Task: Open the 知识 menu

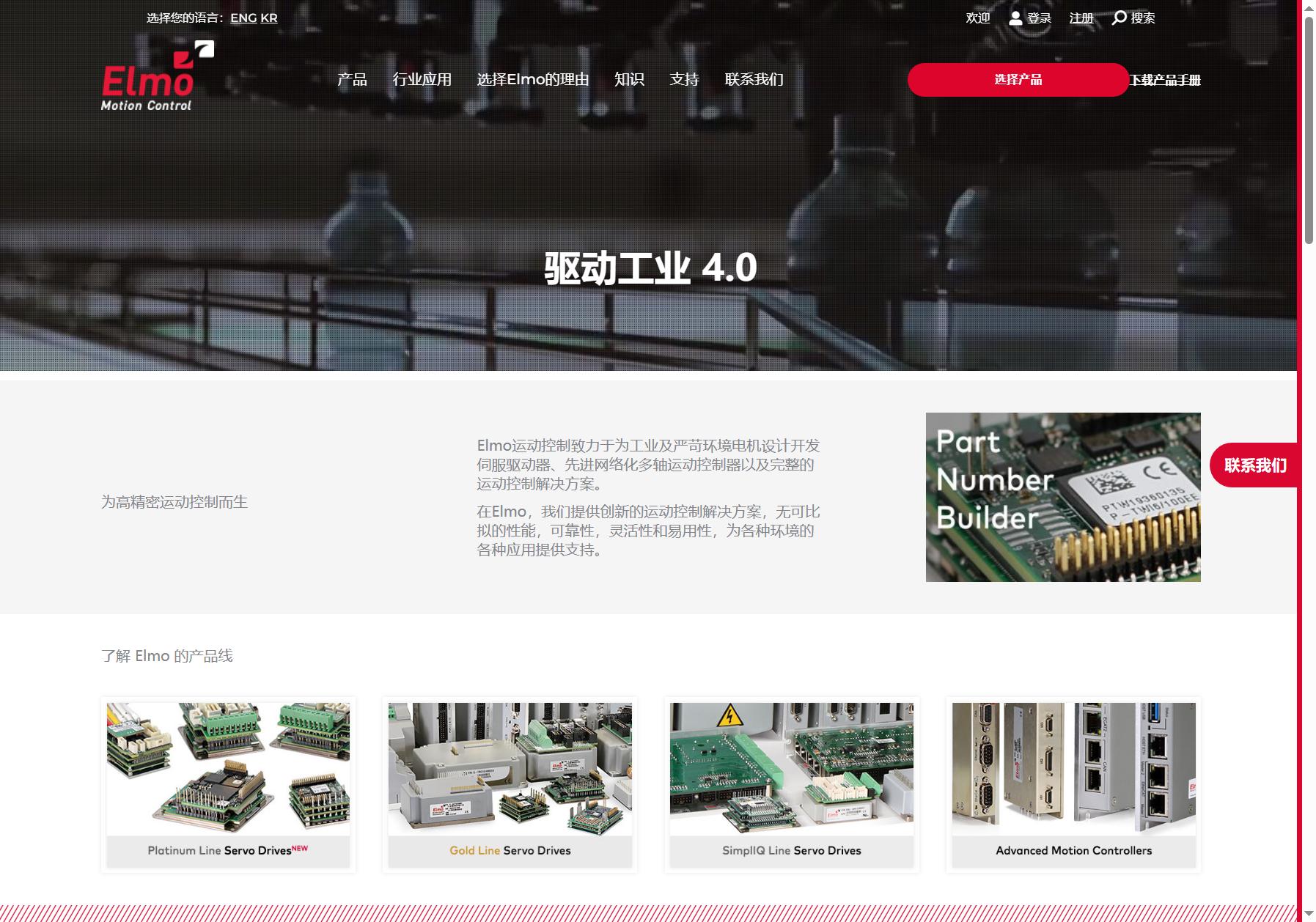Action: coord(629,79)
